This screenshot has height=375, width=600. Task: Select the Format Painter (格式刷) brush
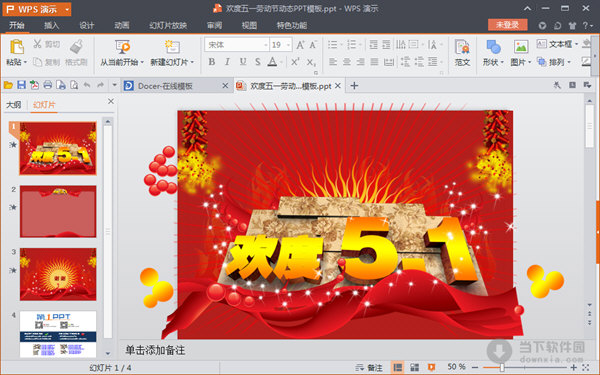tap(77, 47)
